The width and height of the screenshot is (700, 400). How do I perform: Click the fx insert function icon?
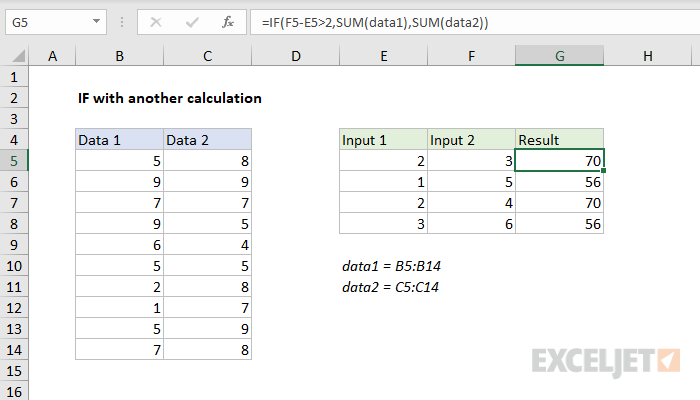tap(228, 20)
